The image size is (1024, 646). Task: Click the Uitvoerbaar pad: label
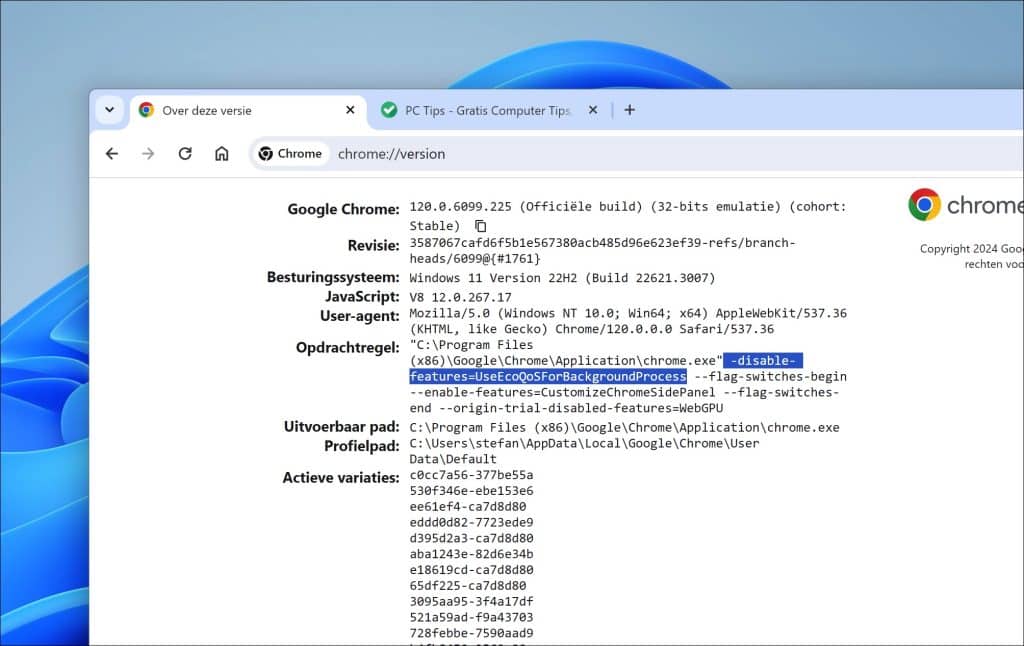(342, 427)
